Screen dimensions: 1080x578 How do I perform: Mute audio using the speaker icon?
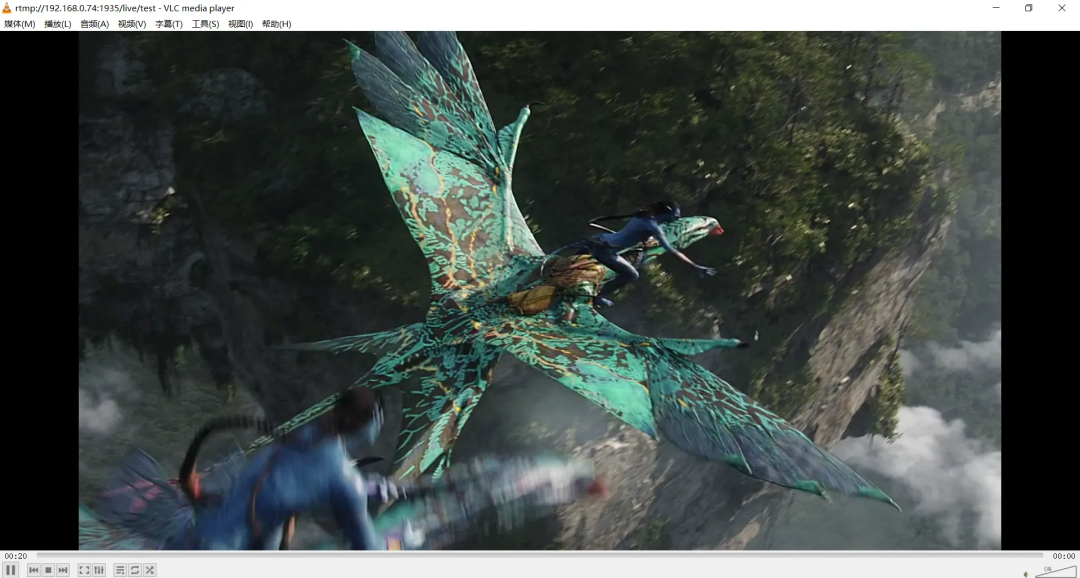tap(1026, 573)
